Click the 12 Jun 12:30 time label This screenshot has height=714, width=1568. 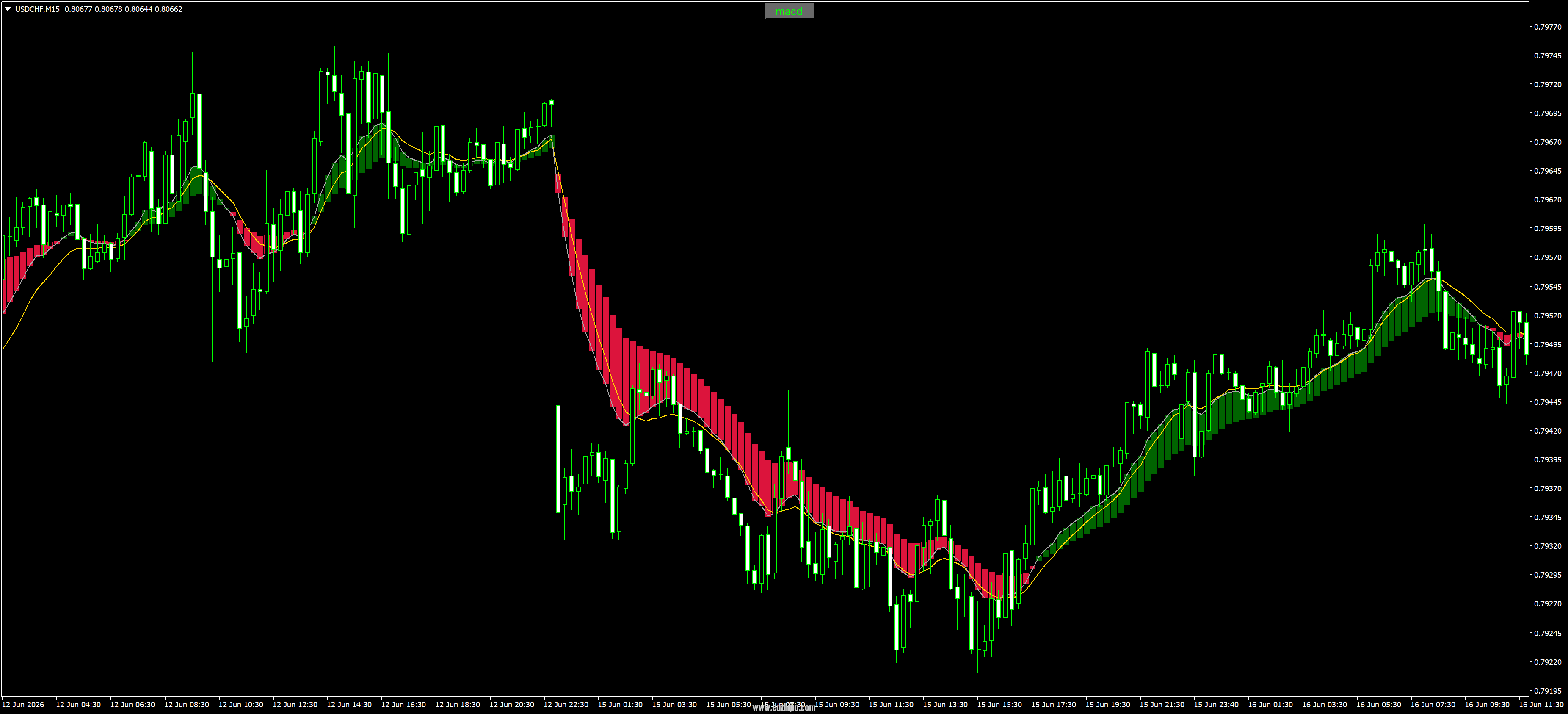pyautogui.click(x=295, y=705)
